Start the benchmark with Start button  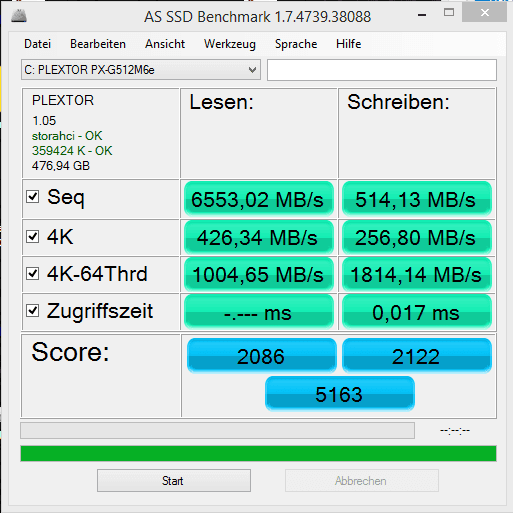pyautogui.click(x=174, y=481)
